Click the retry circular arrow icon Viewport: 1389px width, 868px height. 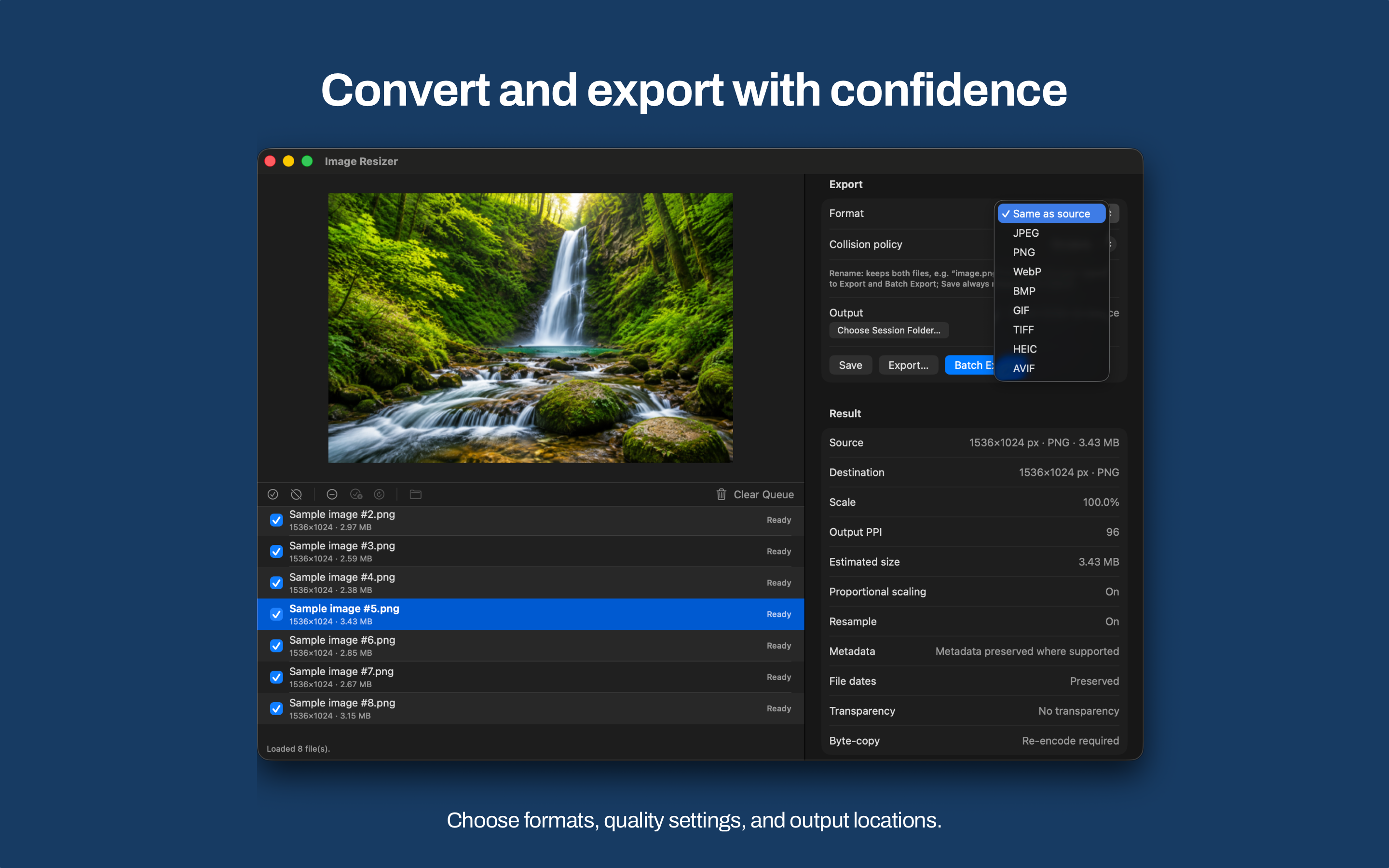click(380, 494)
